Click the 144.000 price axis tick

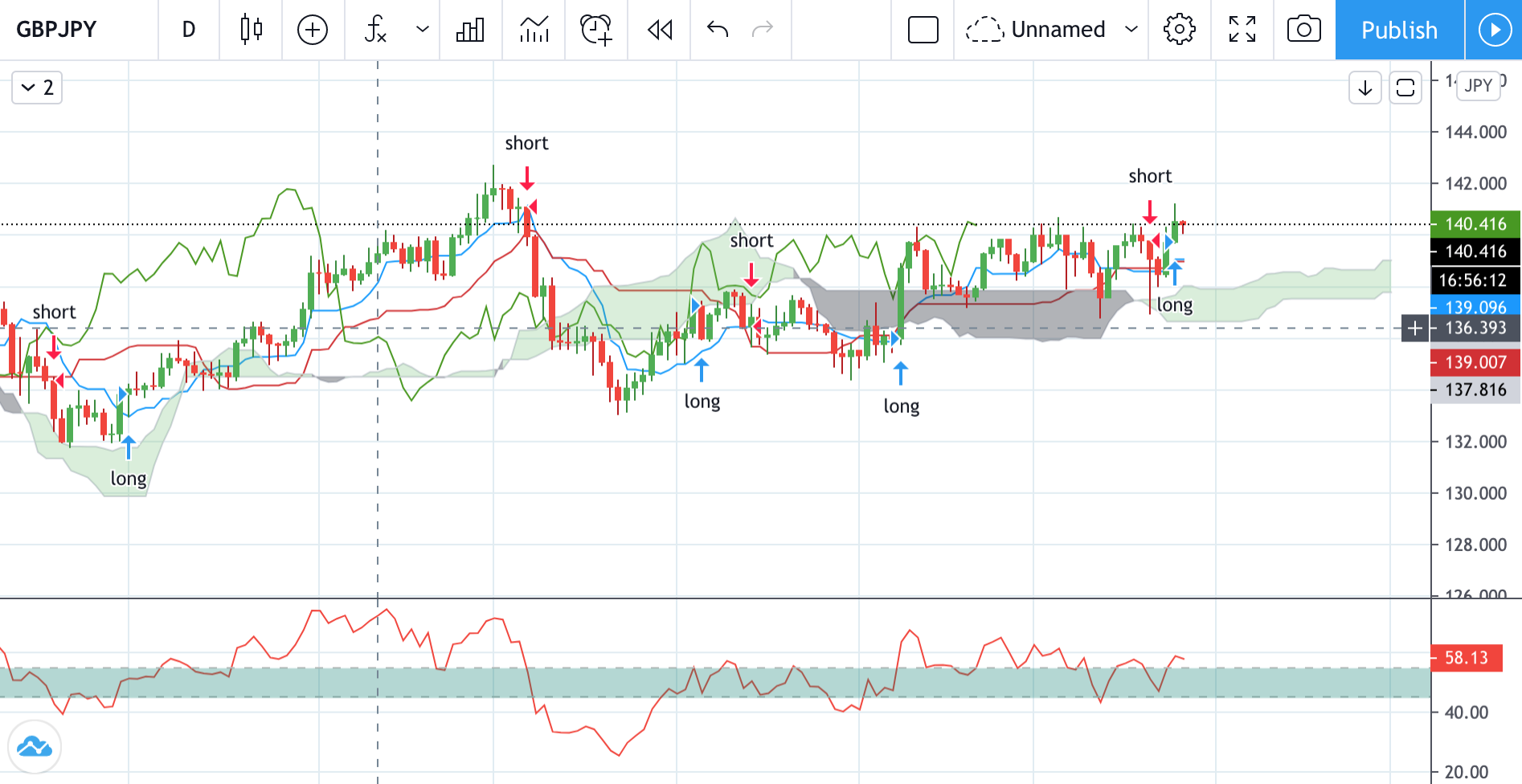[x=1476, y=132]
